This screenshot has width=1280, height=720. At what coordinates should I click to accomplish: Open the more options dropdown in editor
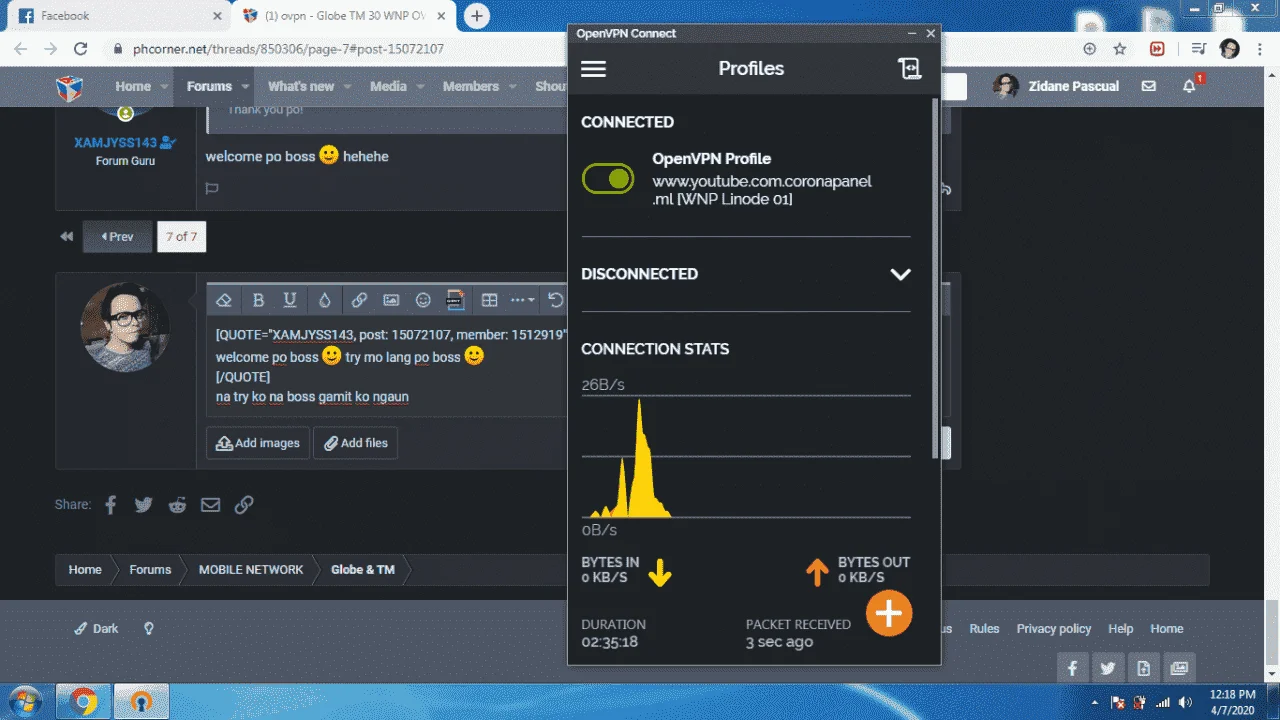pos(522,300)
